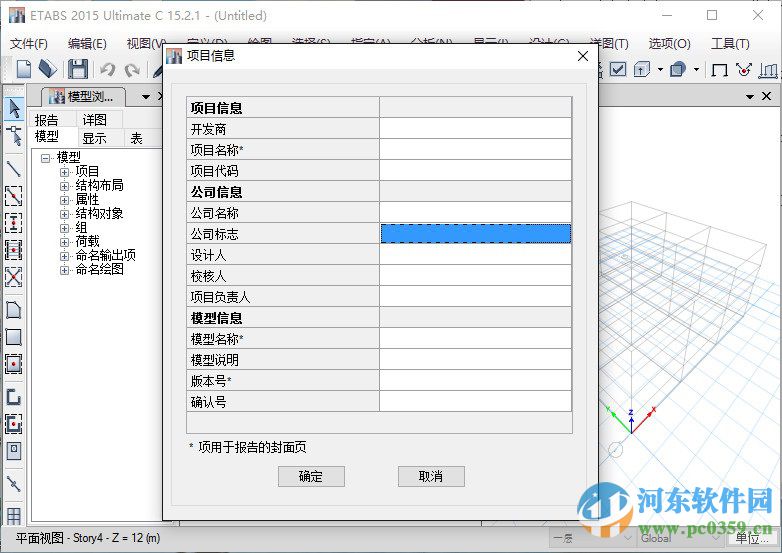Switch to the 显示 tab
The image size is (782, 553).
point(95,138)
